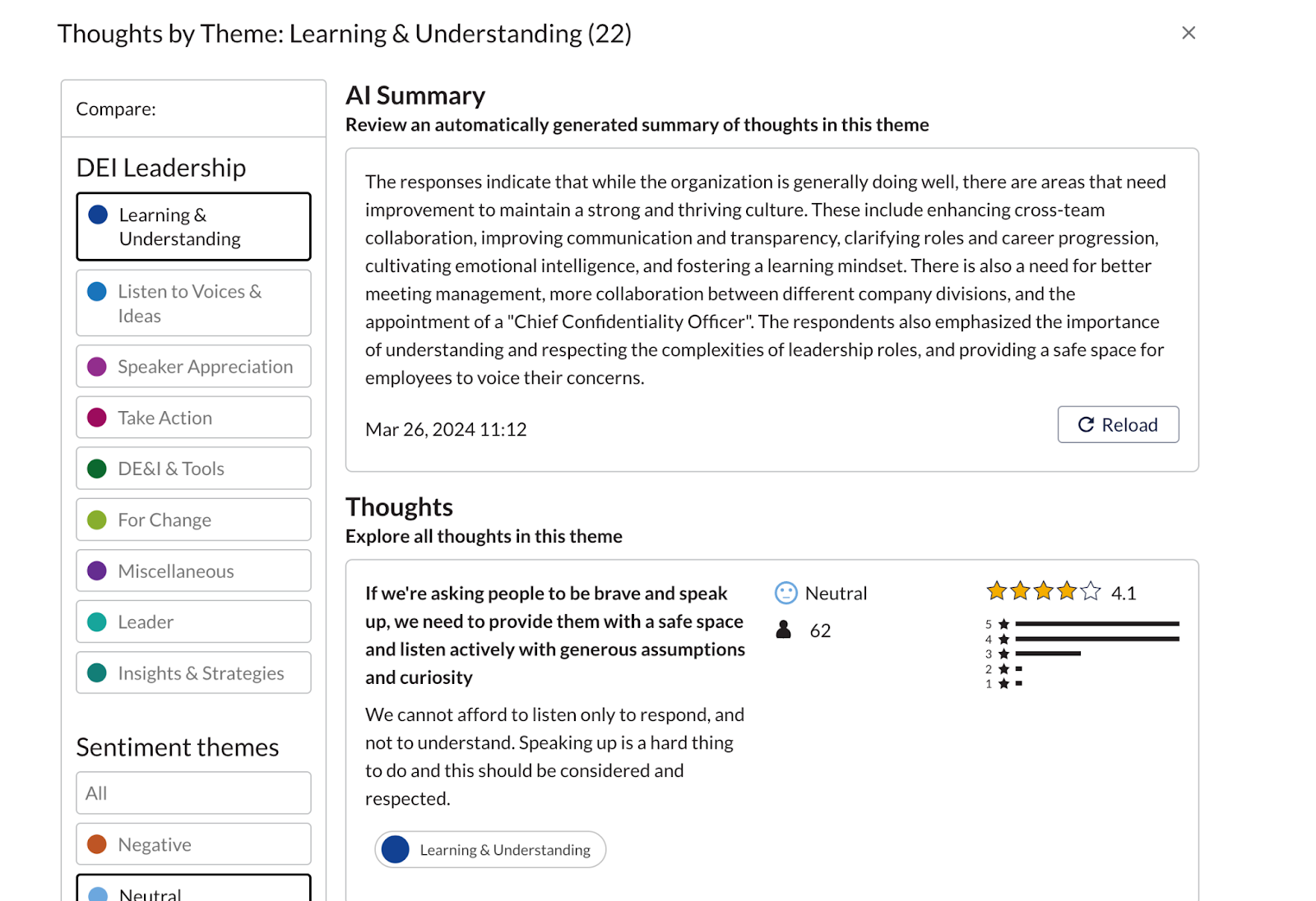Click the participant person icon beside 62
1316x901 pixels.
784,630
